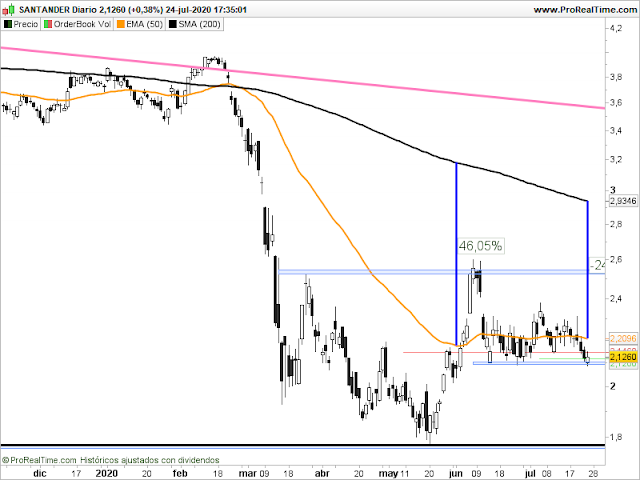Click 'Históricos ajustados con dividendos' text
Viewport: 640px width, 480px height.
pos(149,460)
